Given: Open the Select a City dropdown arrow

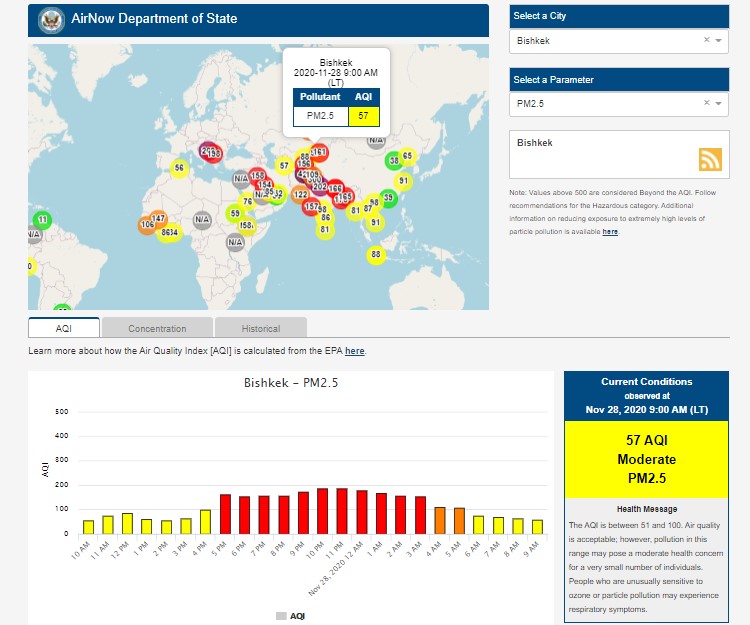Looking at the screenshot, I should point(720,41).
